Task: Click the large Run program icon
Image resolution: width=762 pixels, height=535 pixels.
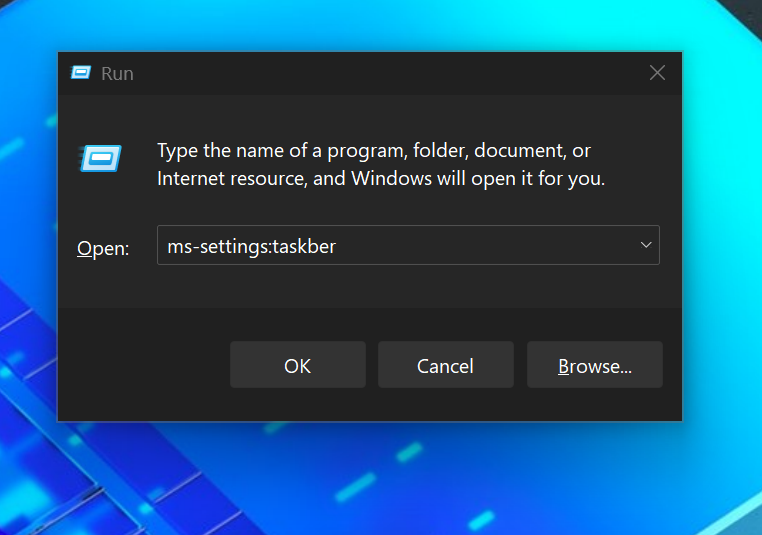Action: coord(100,158)
